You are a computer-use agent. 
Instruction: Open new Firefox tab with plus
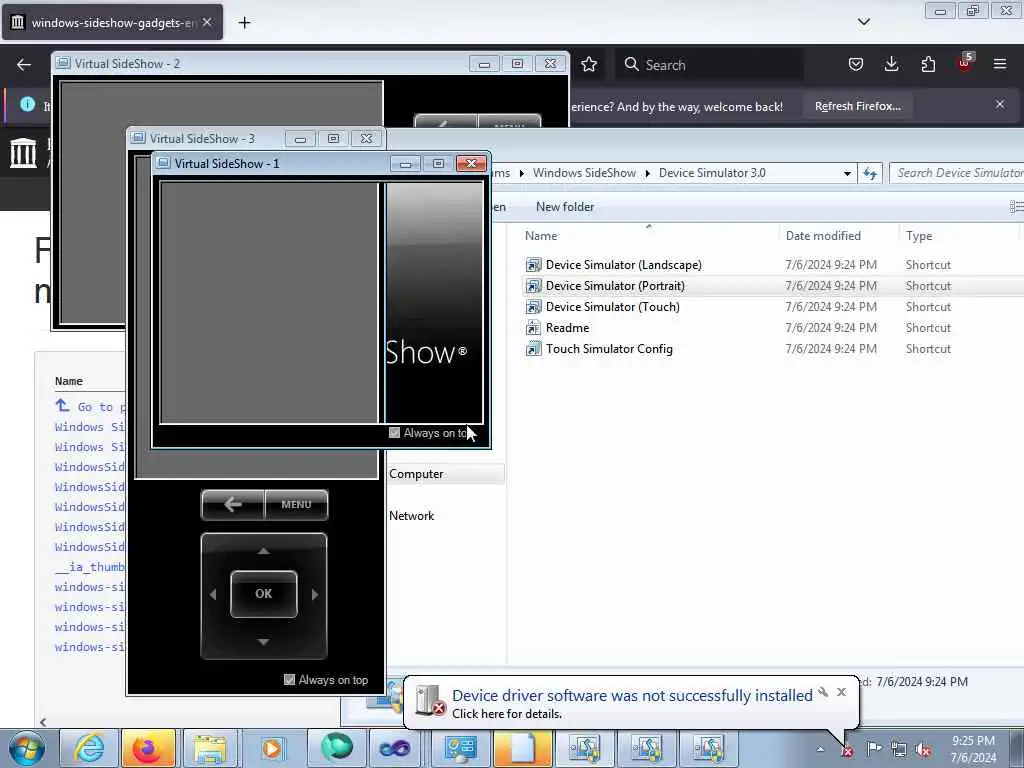point(244,23)
